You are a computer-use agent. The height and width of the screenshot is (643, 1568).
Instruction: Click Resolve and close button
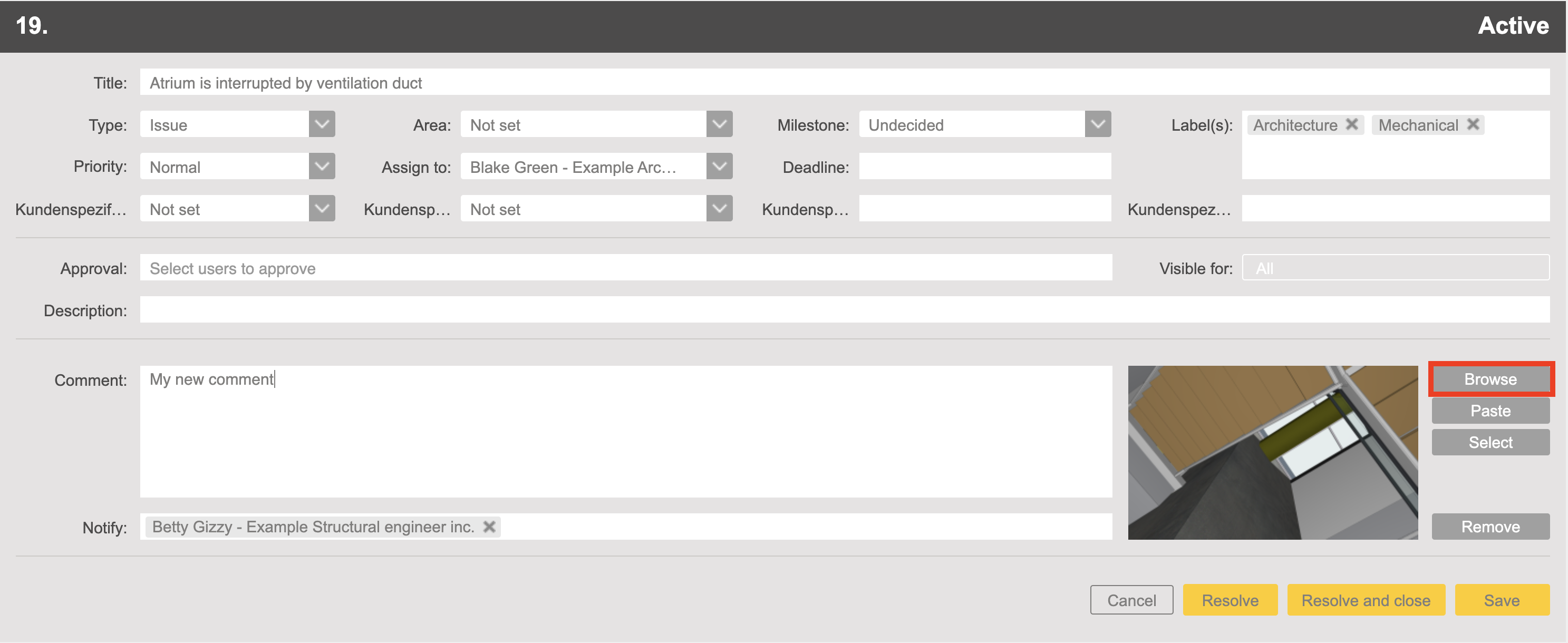(x=1366, y=600)
